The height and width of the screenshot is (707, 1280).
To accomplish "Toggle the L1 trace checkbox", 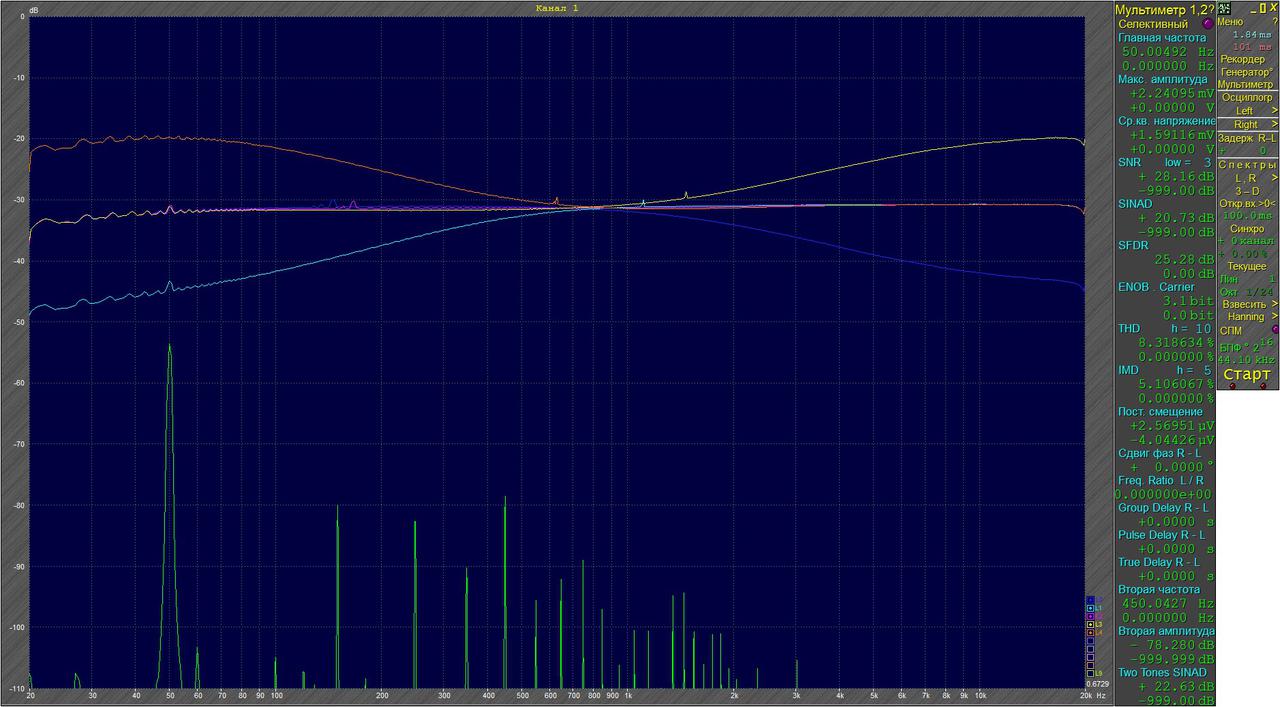I will [1090, 608].
